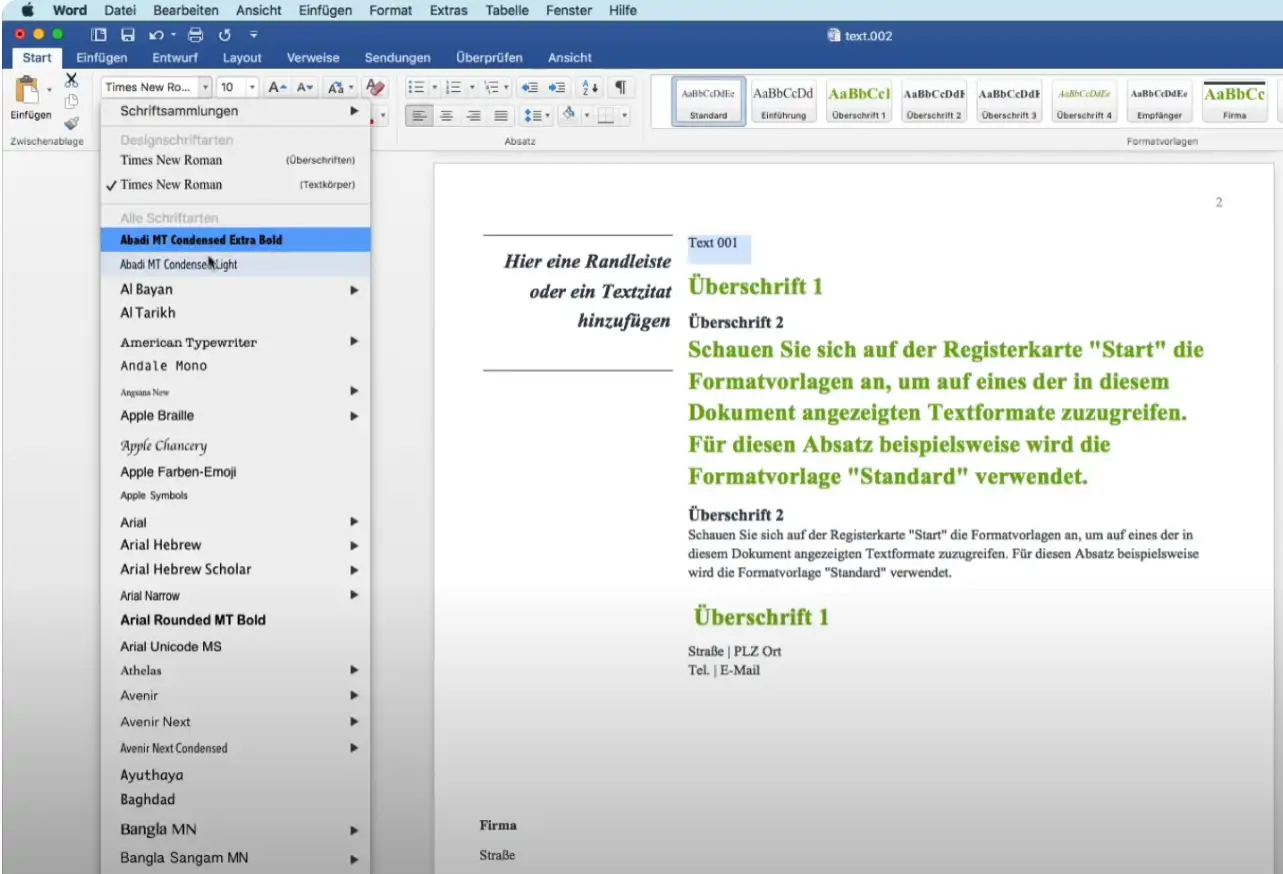Toggle center text alignment
The width and height of the screenshot is (1283, 874).
click(x=446, y=116)
